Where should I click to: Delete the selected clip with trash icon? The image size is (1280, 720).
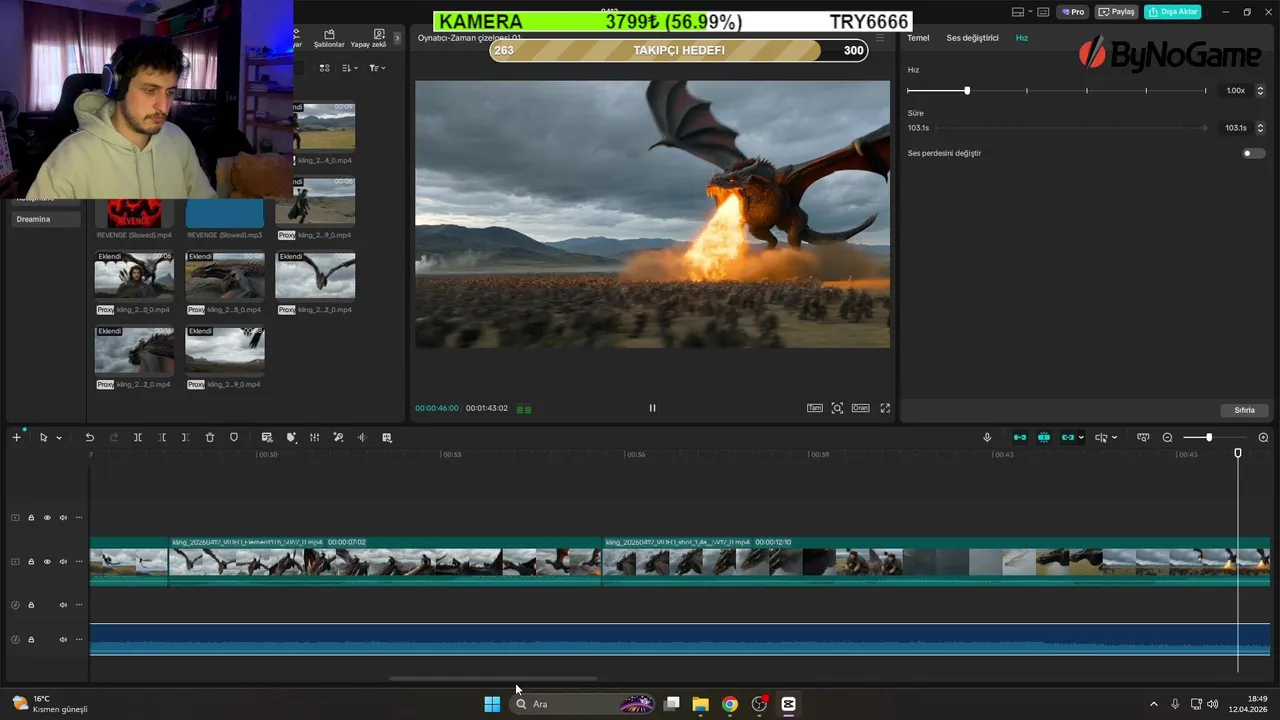(x=210, y=437)
